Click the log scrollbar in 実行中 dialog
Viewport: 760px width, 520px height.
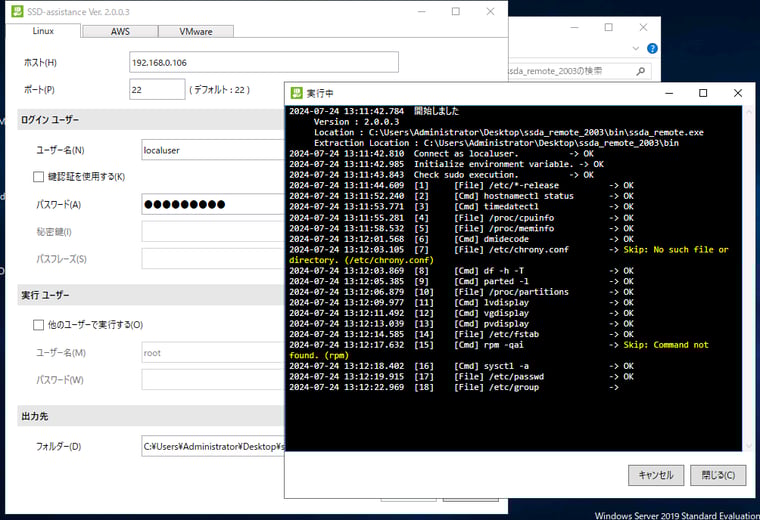click(x=750, y=279)
